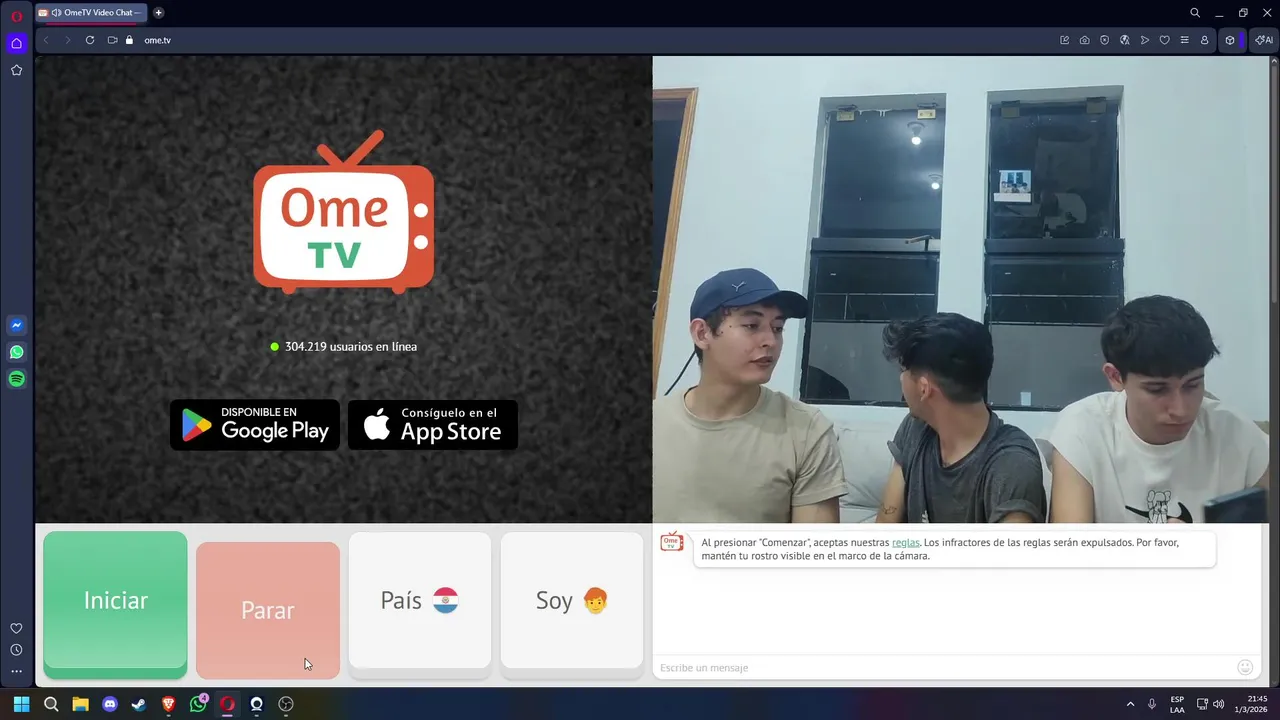Open Messenger in Opera sidebar
1280x720 pixels.
(16, 325)
